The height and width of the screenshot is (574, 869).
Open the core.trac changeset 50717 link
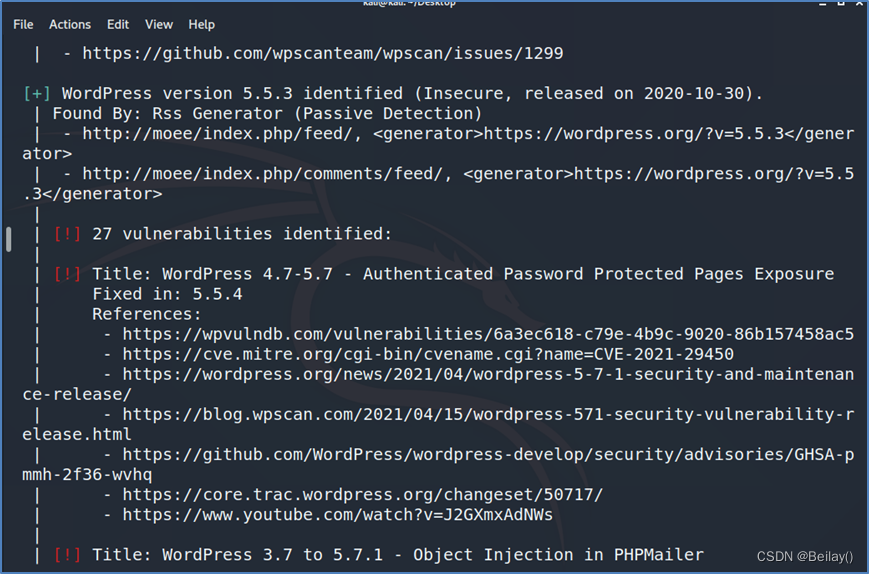(x=362, y=494)
